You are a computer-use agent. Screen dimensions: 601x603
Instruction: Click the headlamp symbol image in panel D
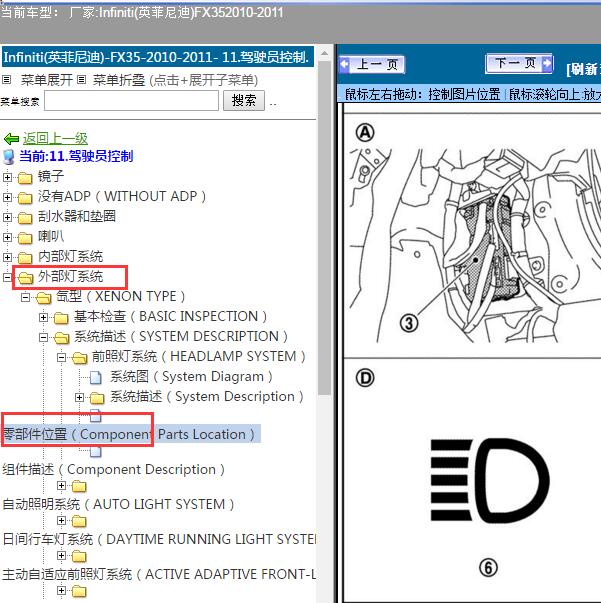[489, 480]
